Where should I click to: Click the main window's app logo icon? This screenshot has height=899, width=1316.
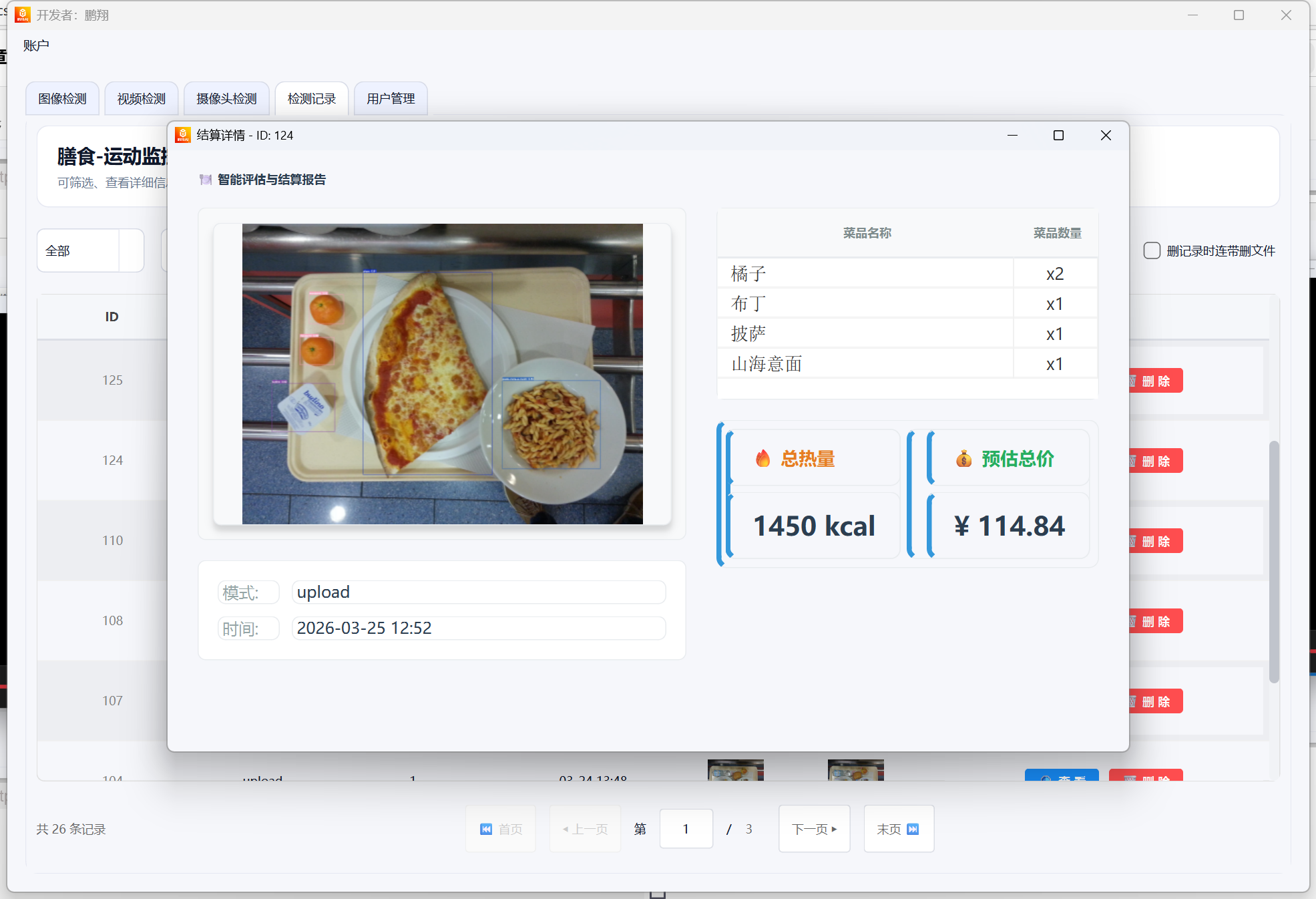click(x=22, y=15)
